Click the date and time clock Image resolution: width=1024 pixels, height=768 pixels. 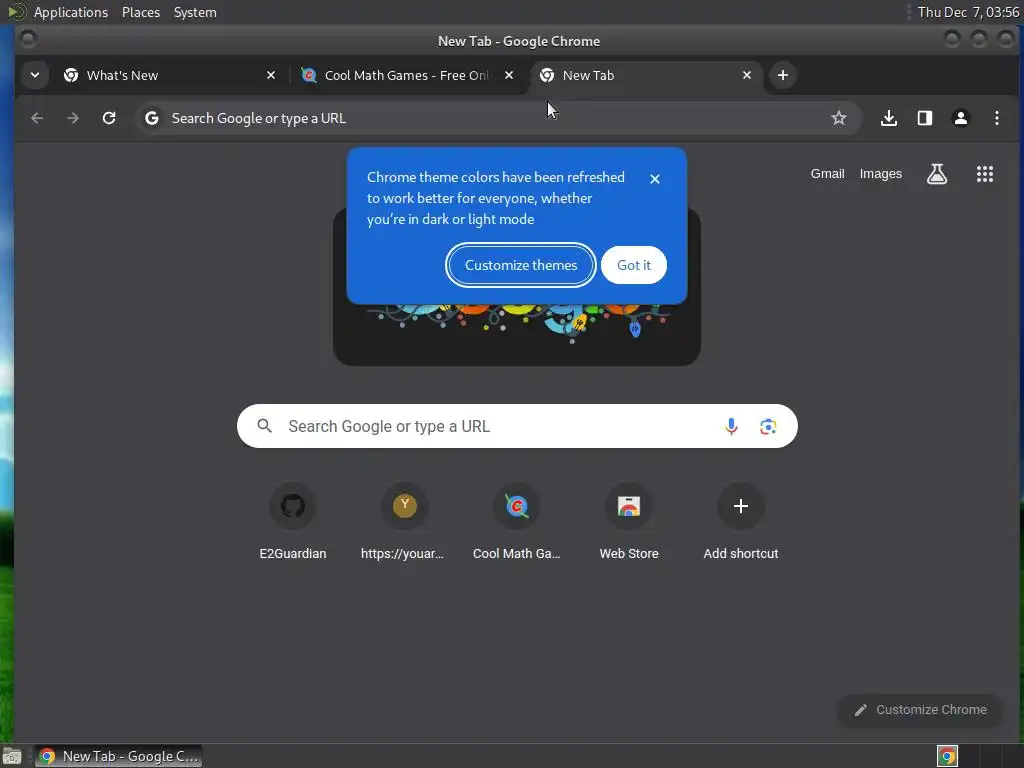coord(968,12)
